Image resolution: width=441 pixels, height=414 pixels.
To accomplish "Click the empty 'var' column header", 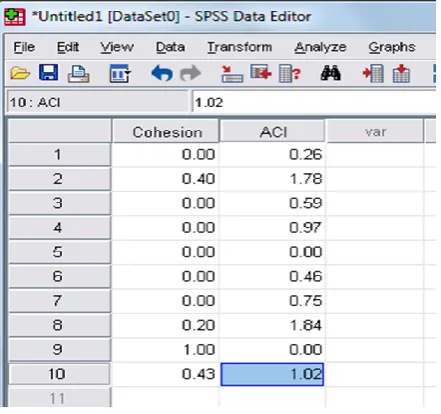I will tap(375, 132).
